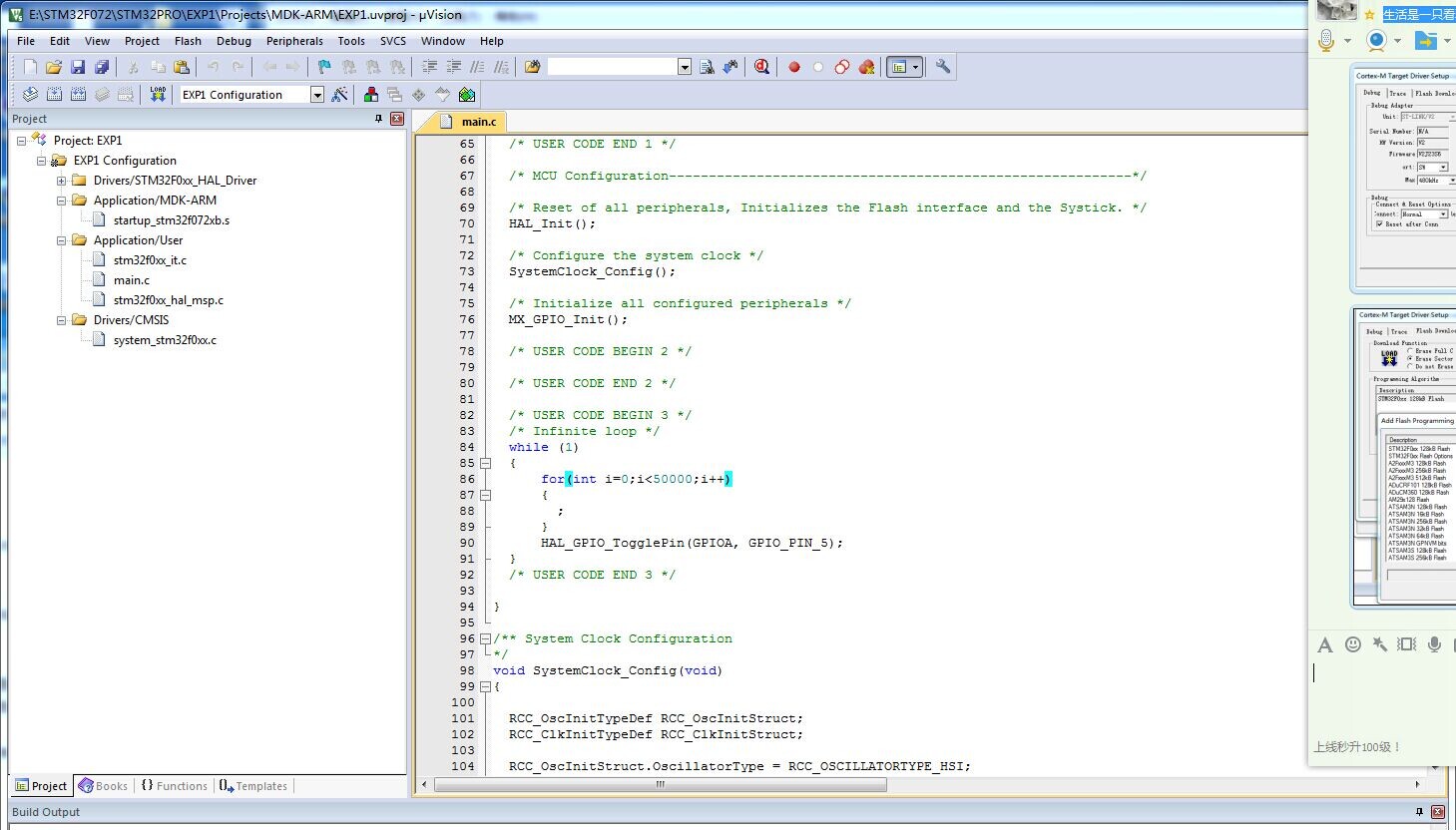Click the Manage Project Items icon

[x=370, y=94]
